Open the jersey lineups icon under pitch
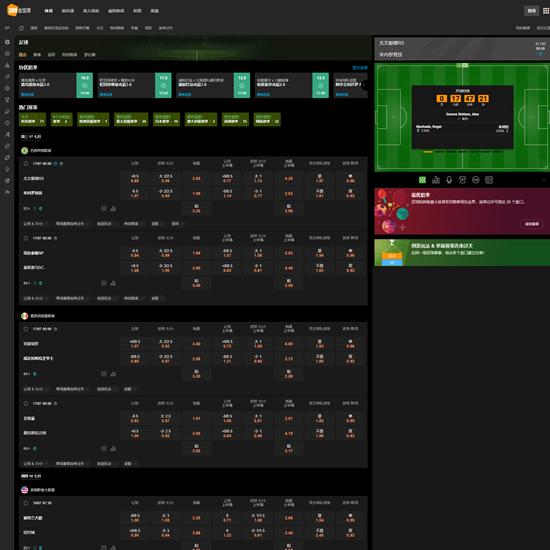Screen dimensions: 550x550 [x=462, y=180]
